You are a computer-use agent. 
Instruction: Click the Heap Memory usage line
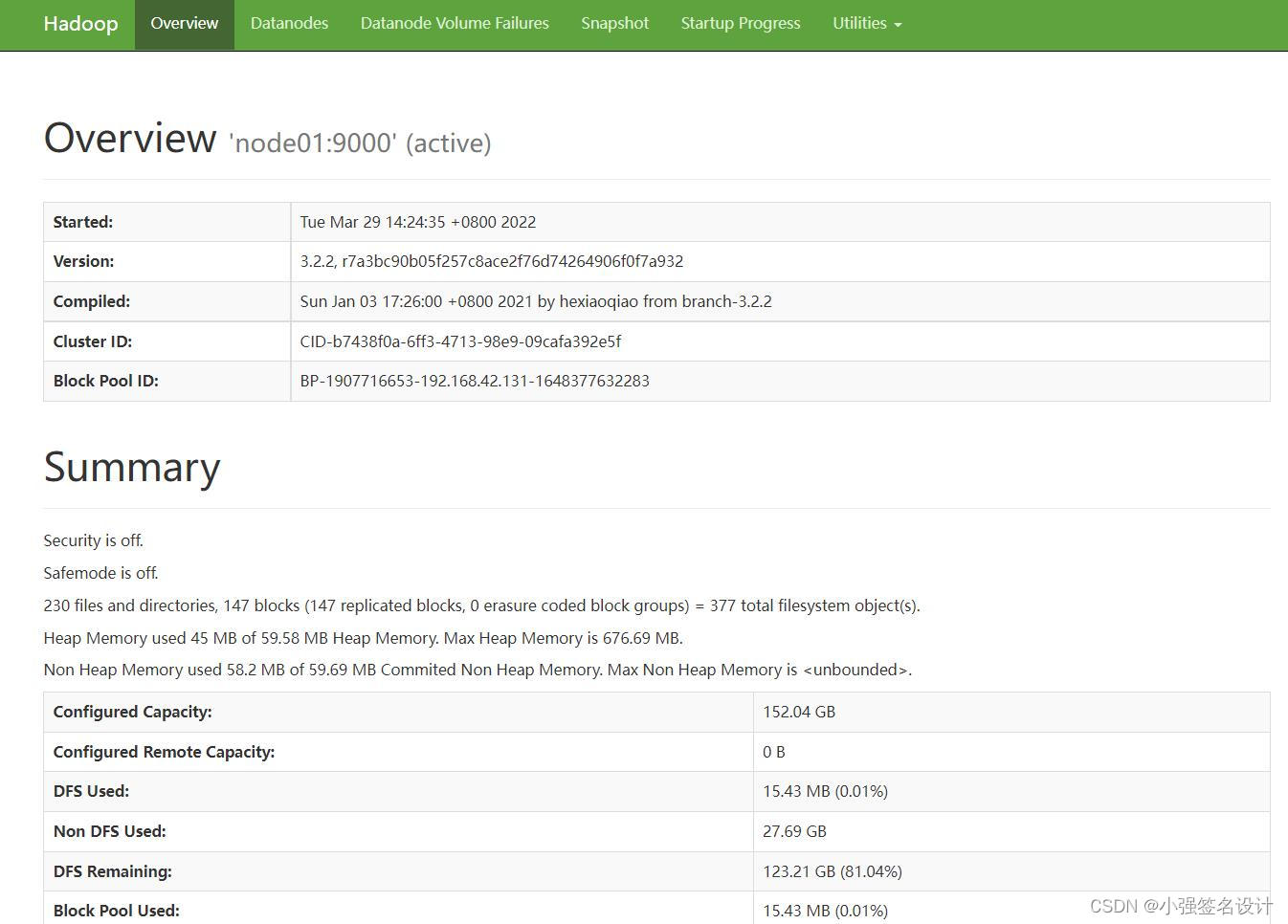pyautogui.click(x=364, y=638)
